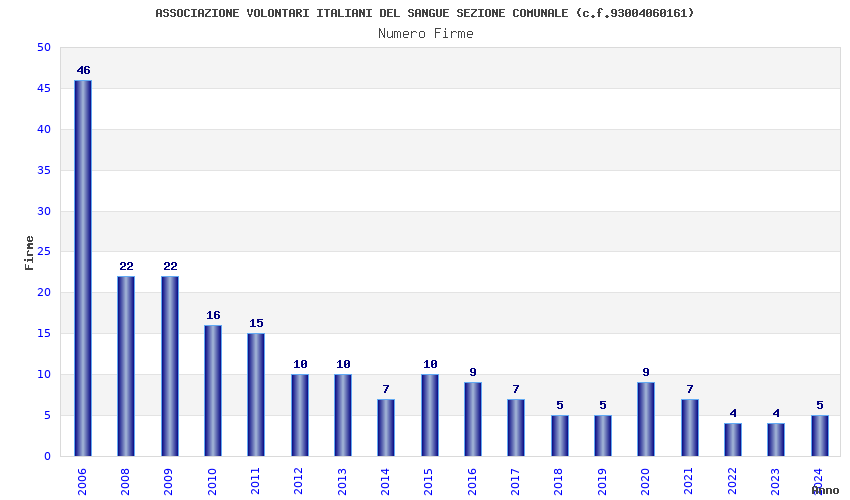Click the x-axis label 2011
The height and width of the screenshot is (500, 850).
255,482
